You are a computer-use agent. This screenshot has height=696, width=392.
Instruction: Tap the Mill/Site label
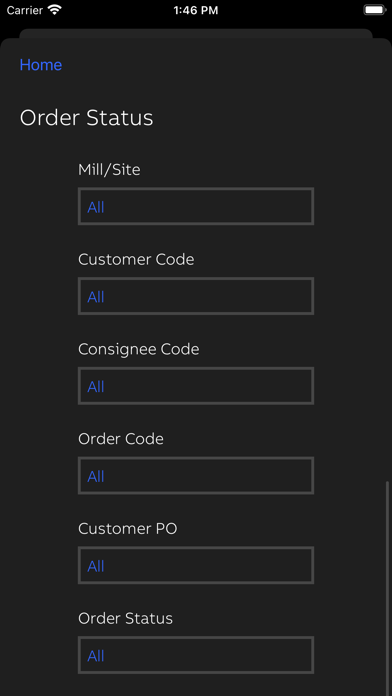(109, 170)
